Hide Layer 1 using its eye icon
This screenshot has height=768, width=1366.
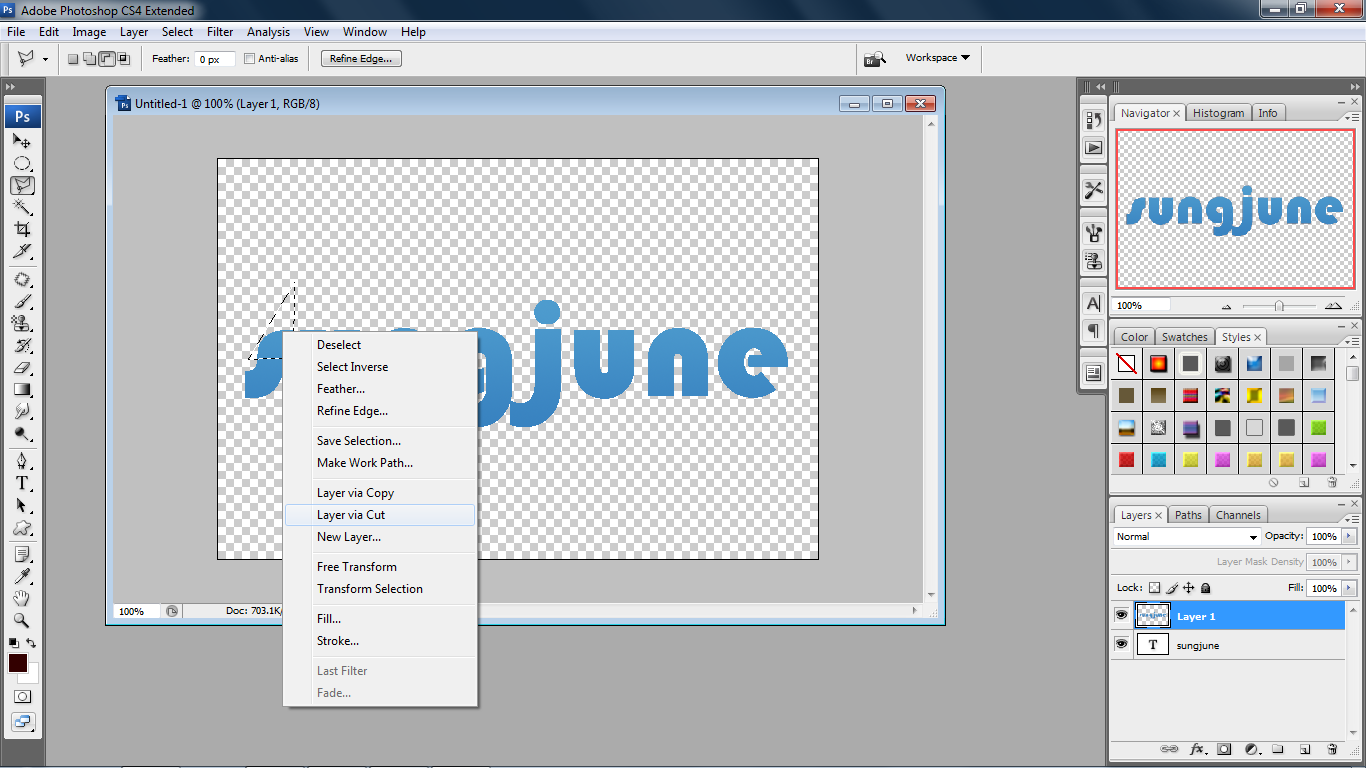coord(1121,615)
